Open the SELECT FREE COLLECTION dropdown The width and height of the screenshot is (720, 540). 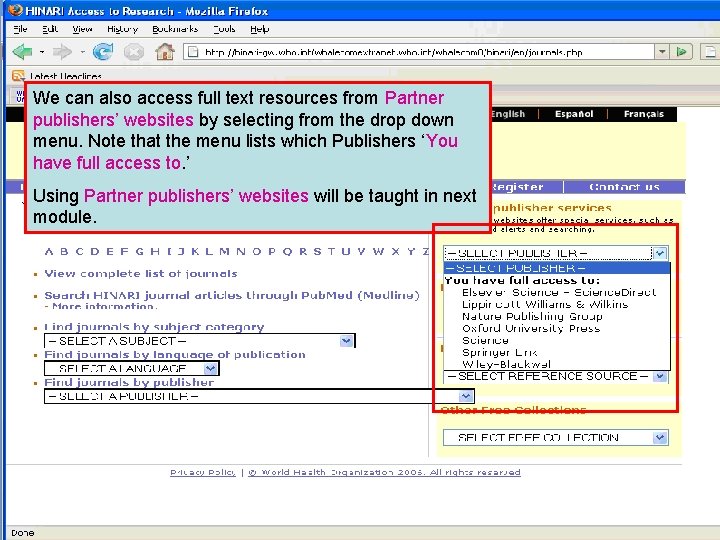(556, 438)
